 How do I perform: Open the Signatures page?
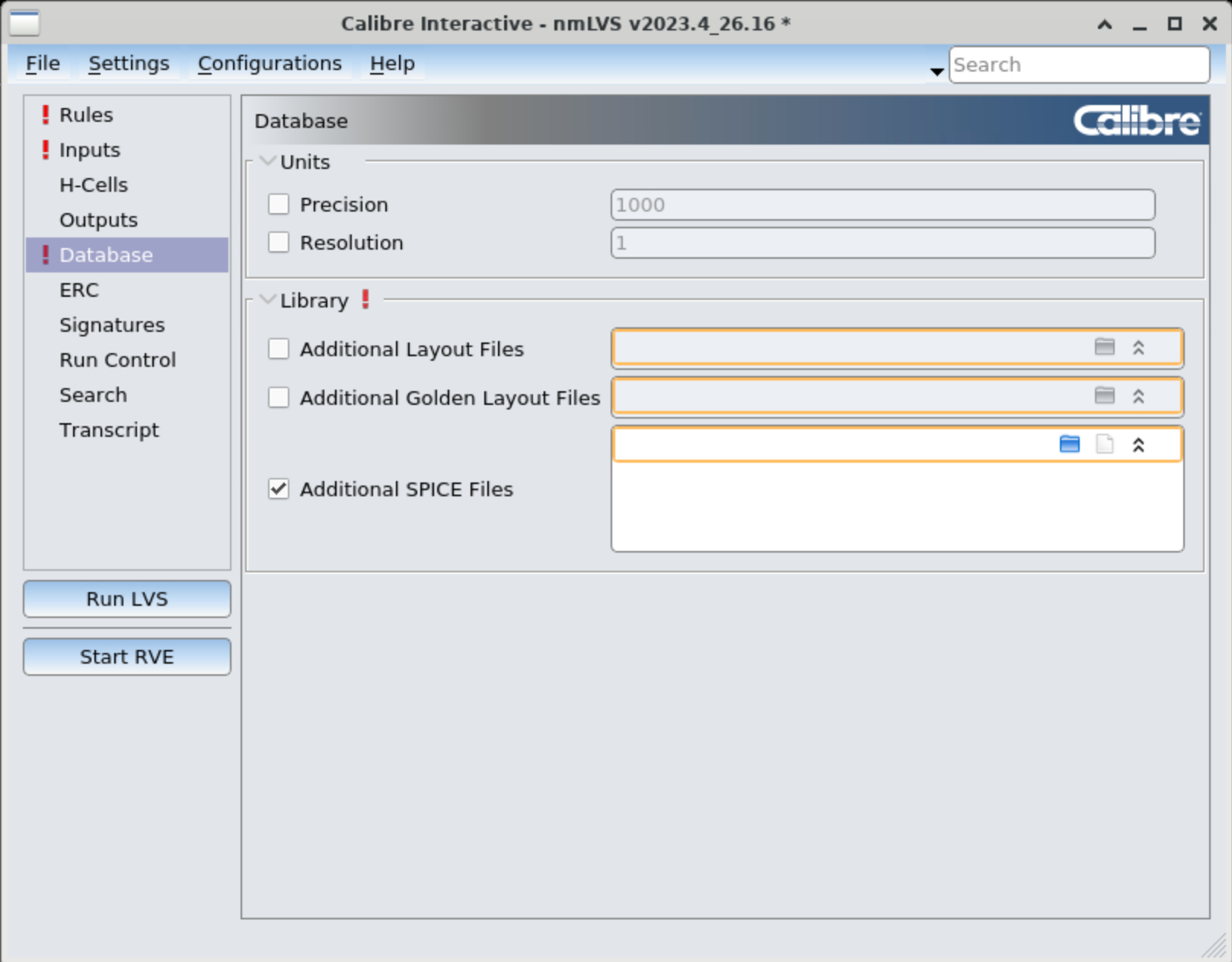tap(127, 325)
